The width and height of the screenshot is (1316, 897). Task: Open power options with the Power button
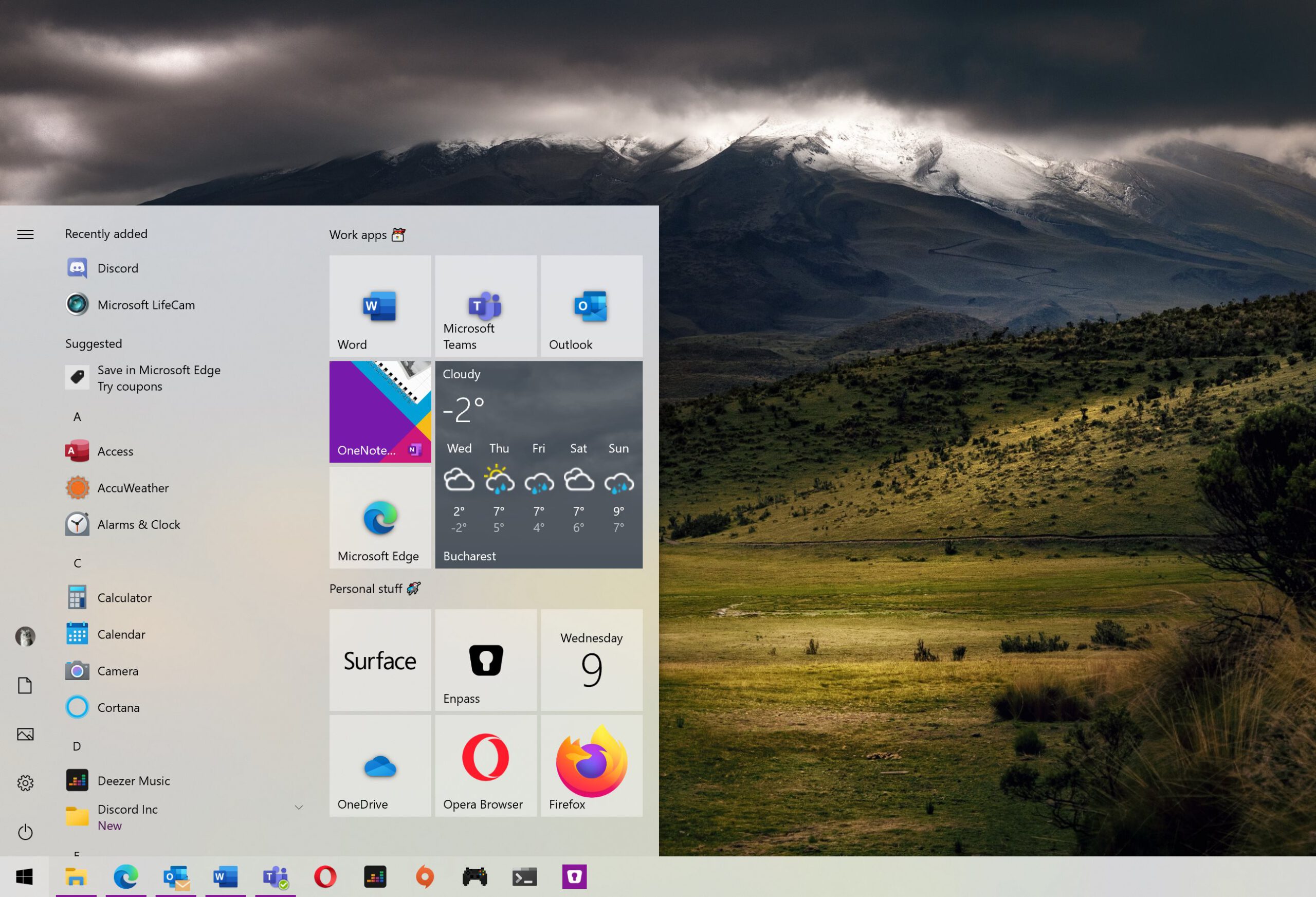(25, 831)
